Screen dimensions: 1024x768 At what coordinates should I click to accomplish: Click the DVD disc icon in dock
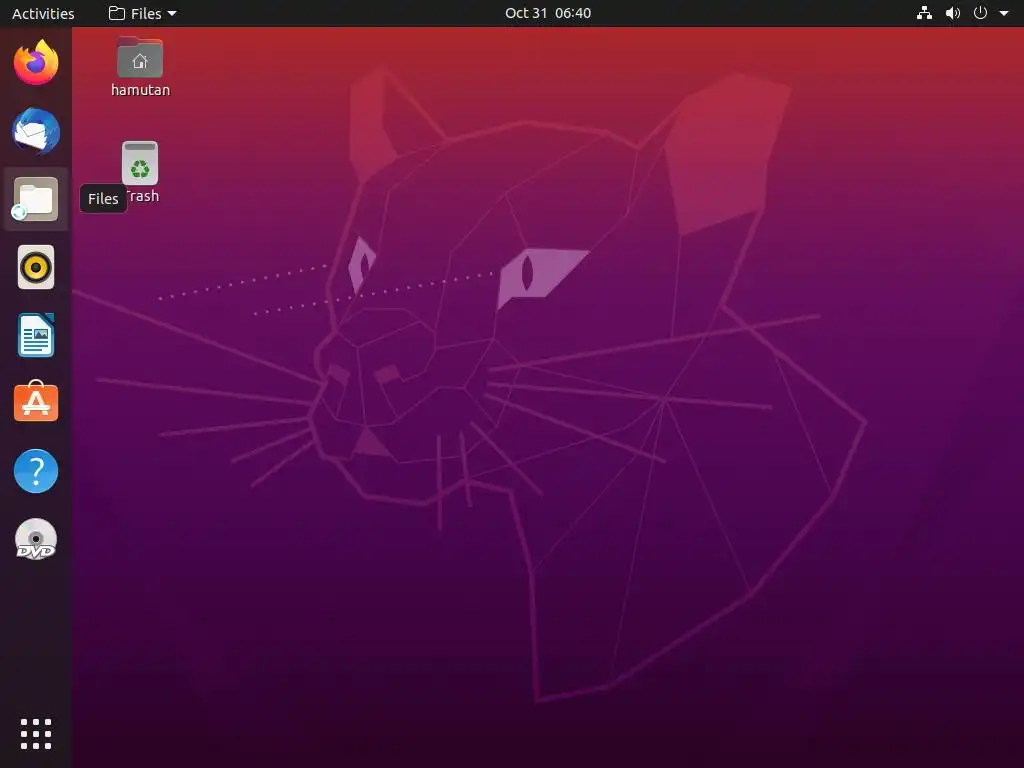[36, 539]
